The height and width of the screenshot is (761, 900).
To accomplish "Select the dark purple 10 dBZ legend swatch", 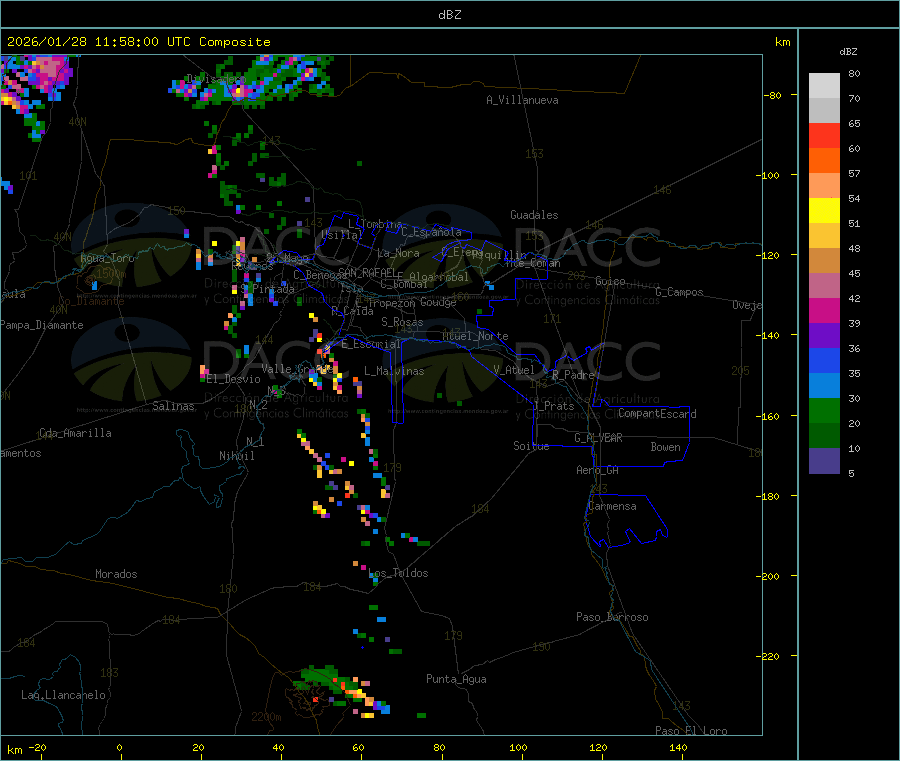I will 824,460.
